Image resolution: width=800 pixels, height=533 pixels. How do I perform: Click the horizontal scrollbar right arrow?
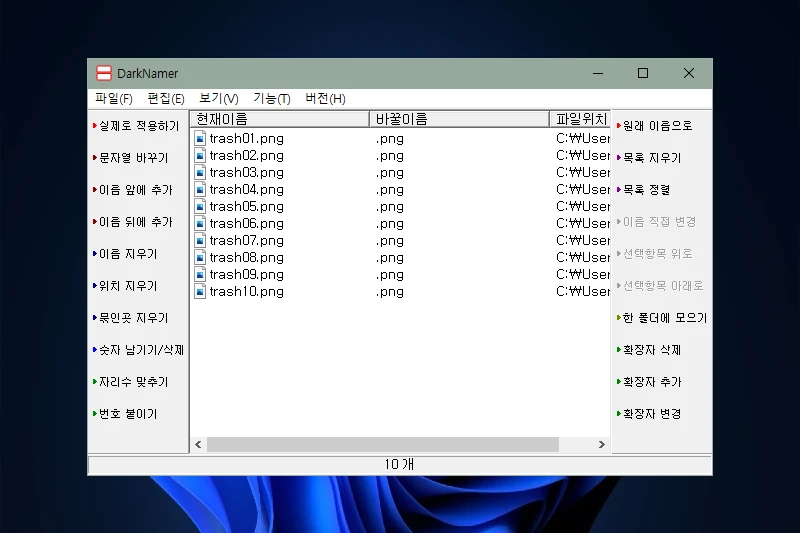point(602,444)
